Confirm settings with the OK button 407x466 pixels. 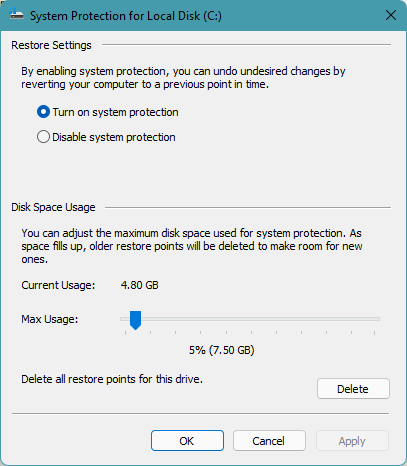[187, 441]
